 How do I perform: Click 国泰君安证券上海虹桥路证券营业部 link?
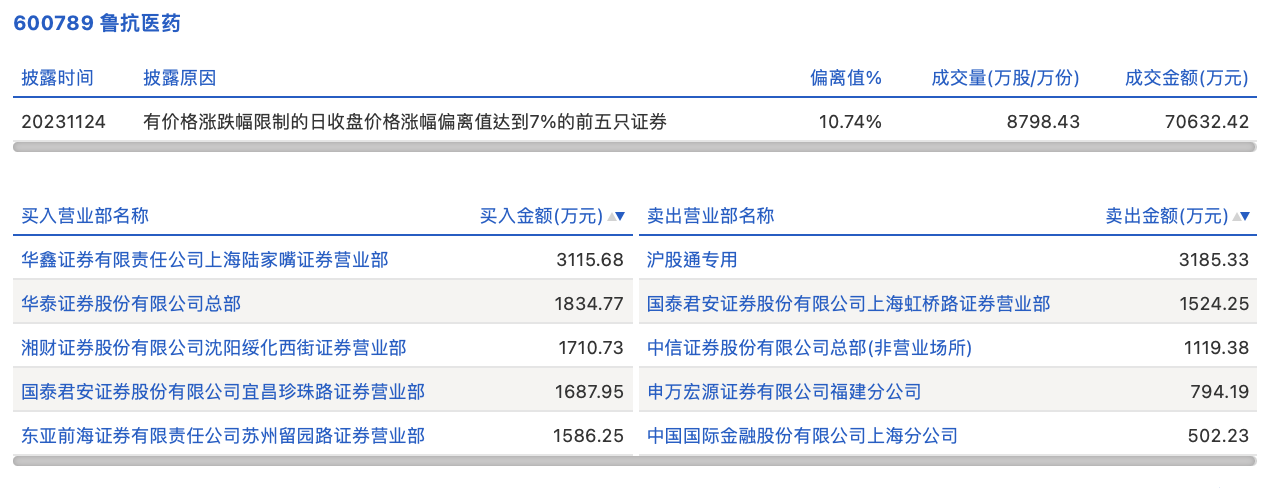(x=848, y=304)
